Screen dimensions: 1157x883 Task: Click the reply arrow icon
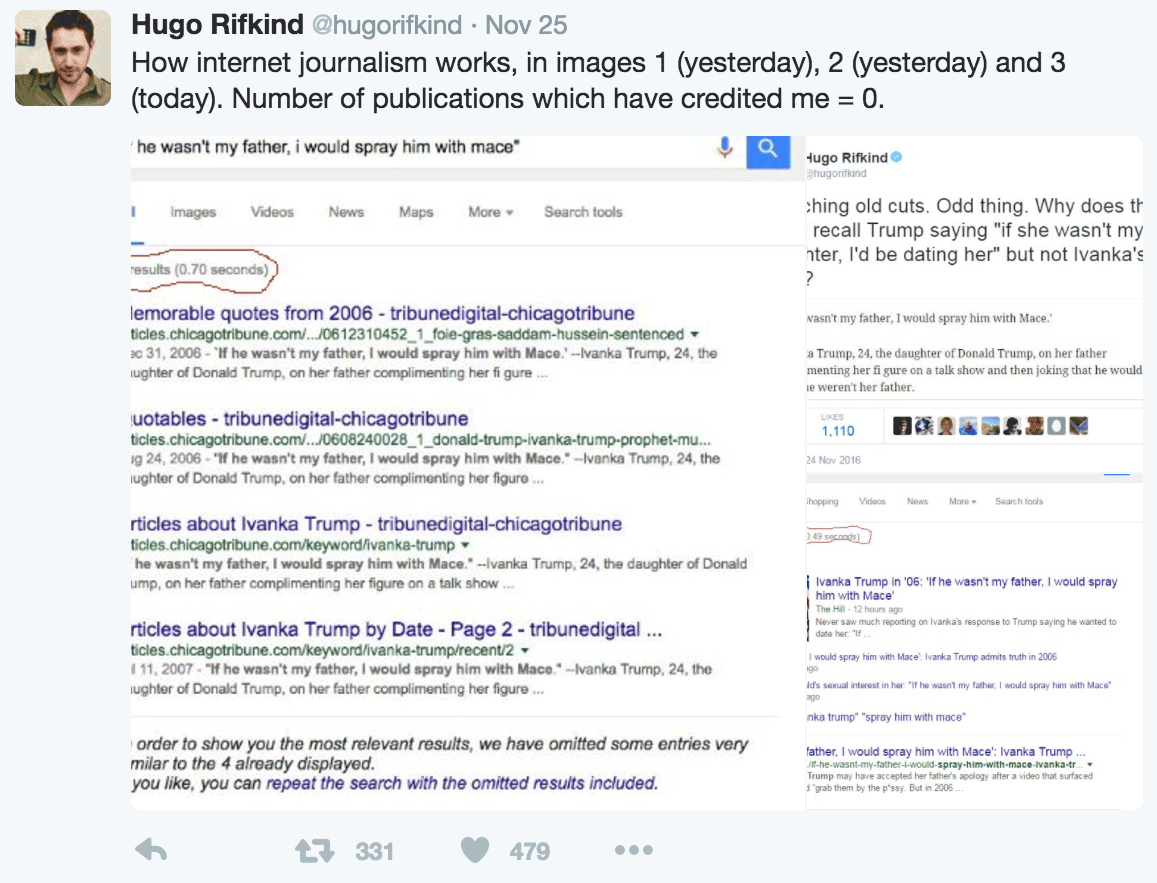[151, 850]
